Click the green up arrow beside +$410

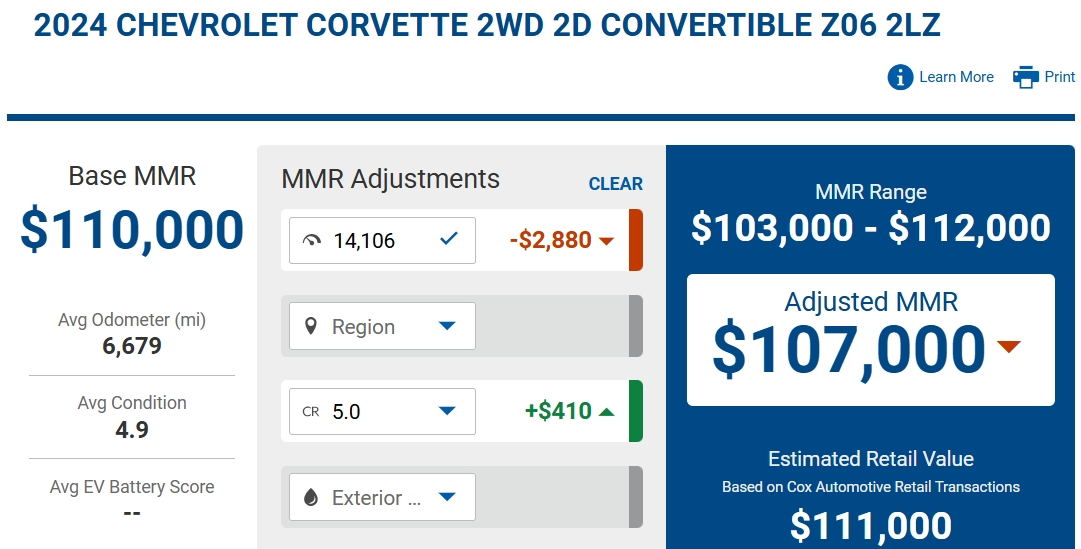(x=606, y=412)
